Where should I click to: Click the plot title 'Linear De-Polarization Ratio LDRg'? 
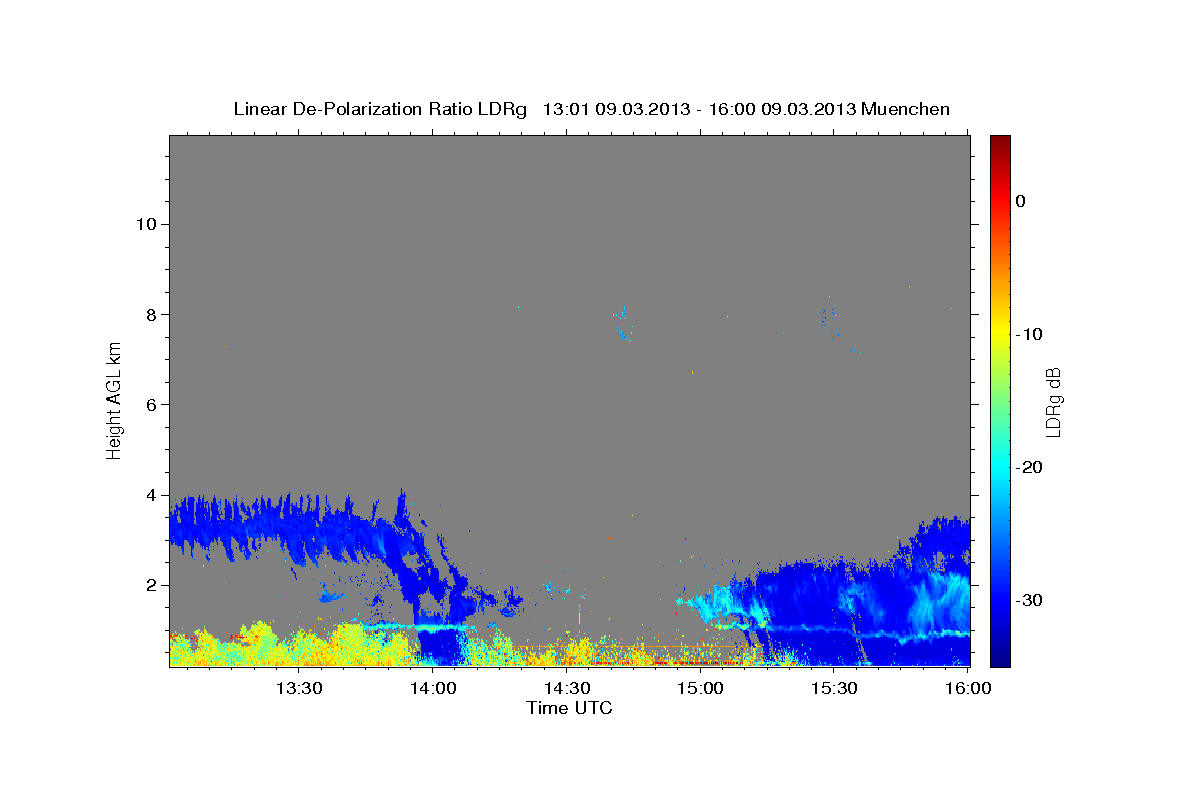pos(379,109)
